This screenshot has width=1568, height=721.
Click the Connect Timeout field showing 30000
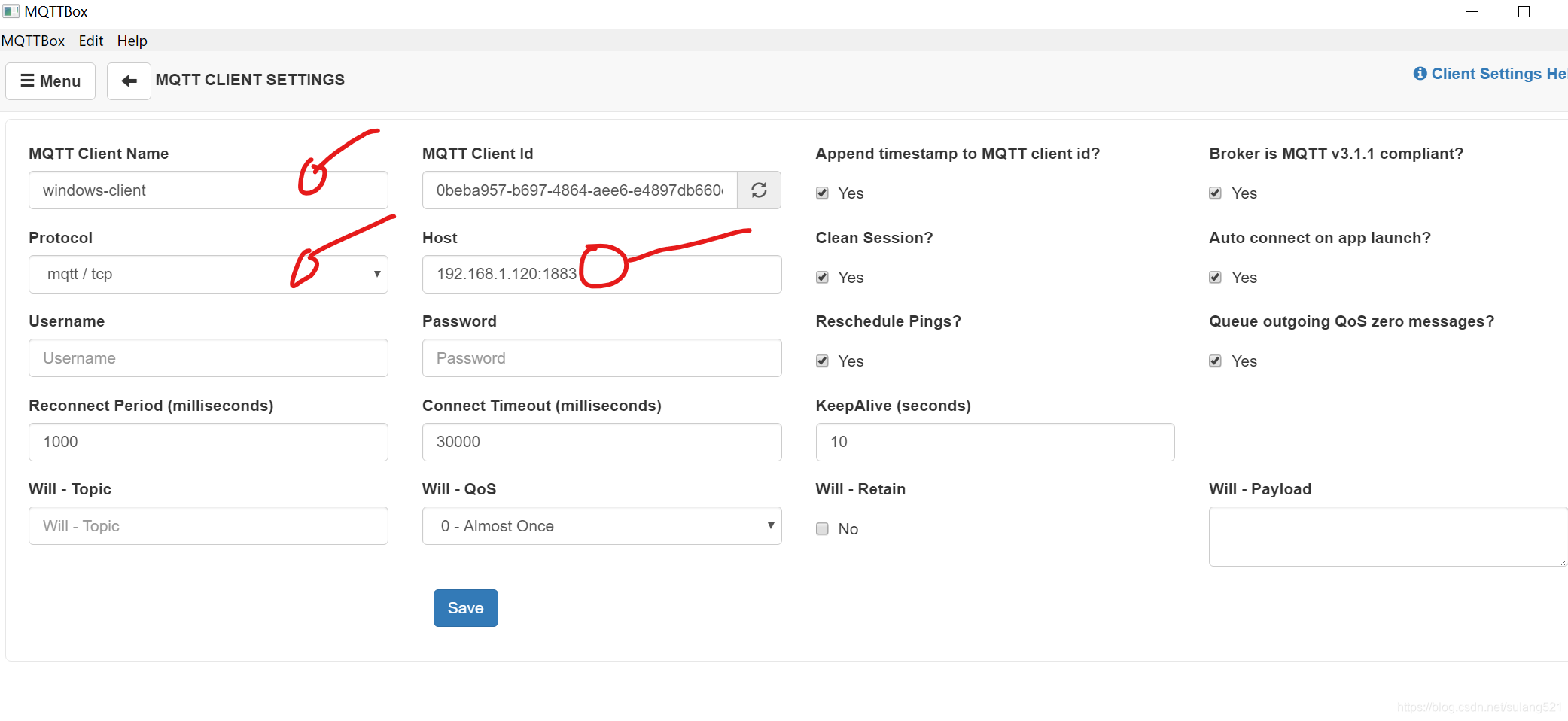point(601,442)
